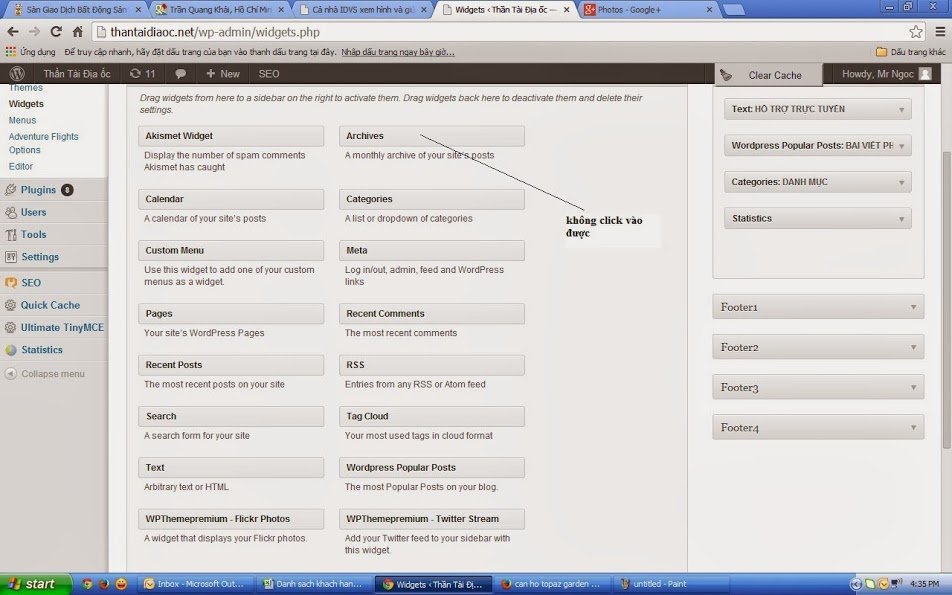This screenshot has height=595, width=952.
Task: Expand Categories: DANH MỤC widget
Action: coord(817,182)
